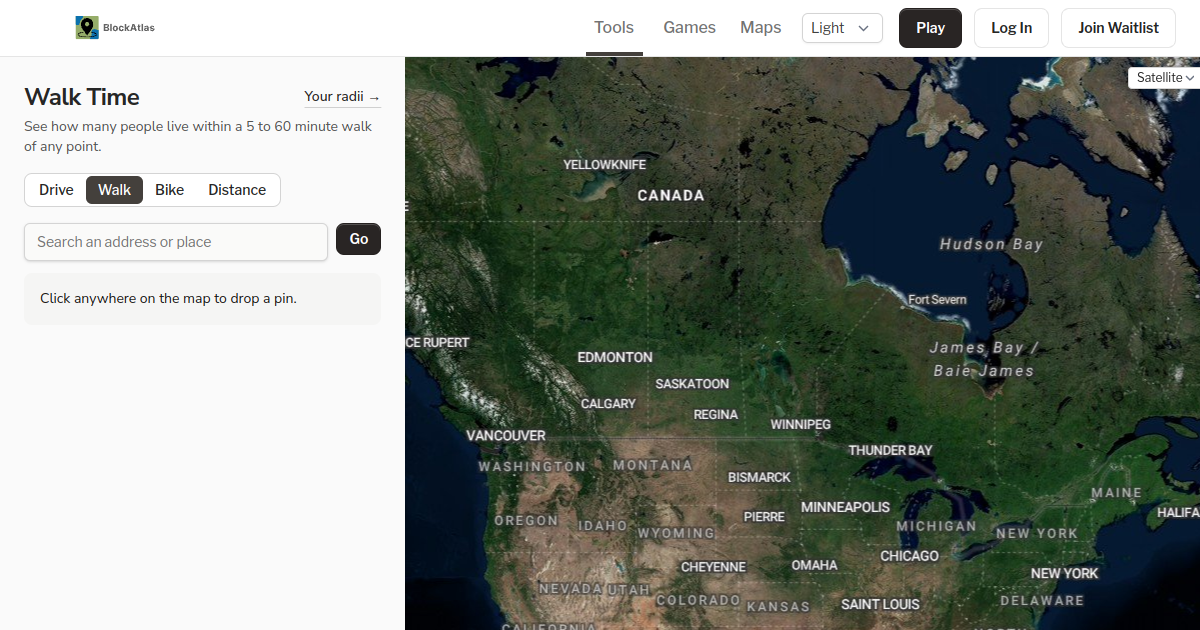Image resolution: width=1200 pixels, height=630 pixels.
Task: Drop a pin on Omaha label
Action: coord(814,565)
